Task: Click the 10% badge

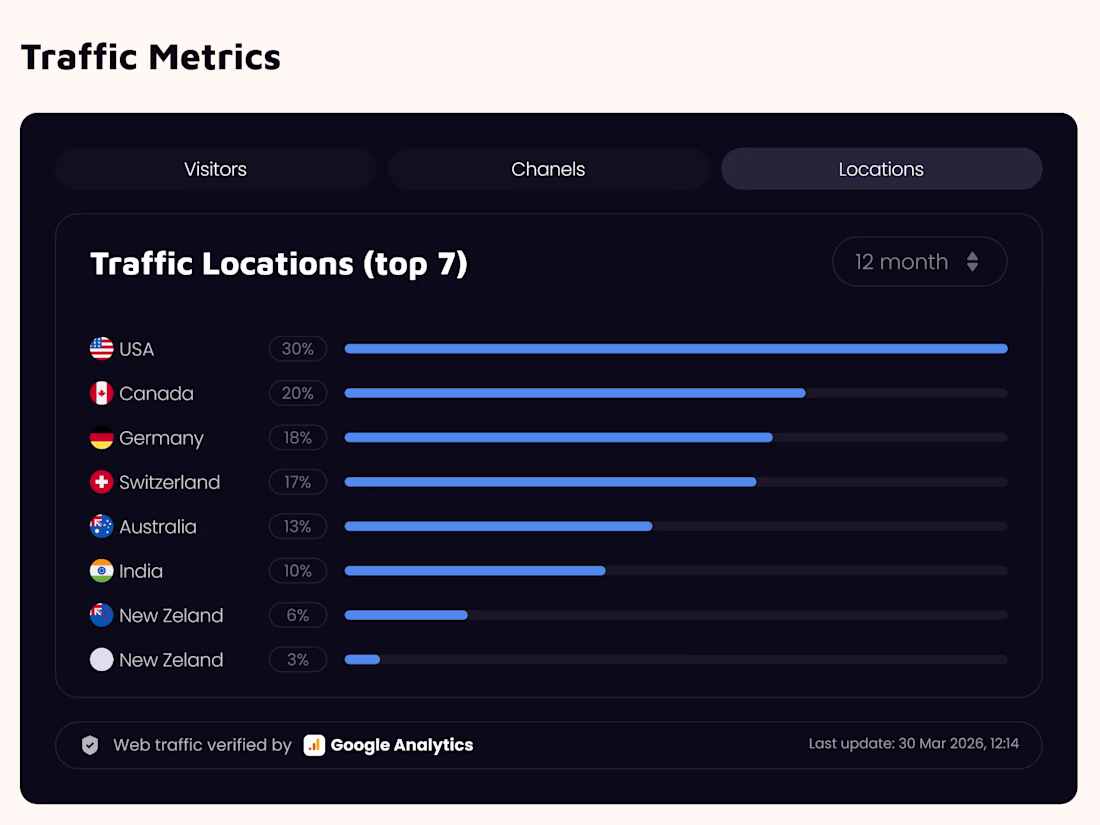Action: (298, 571)
